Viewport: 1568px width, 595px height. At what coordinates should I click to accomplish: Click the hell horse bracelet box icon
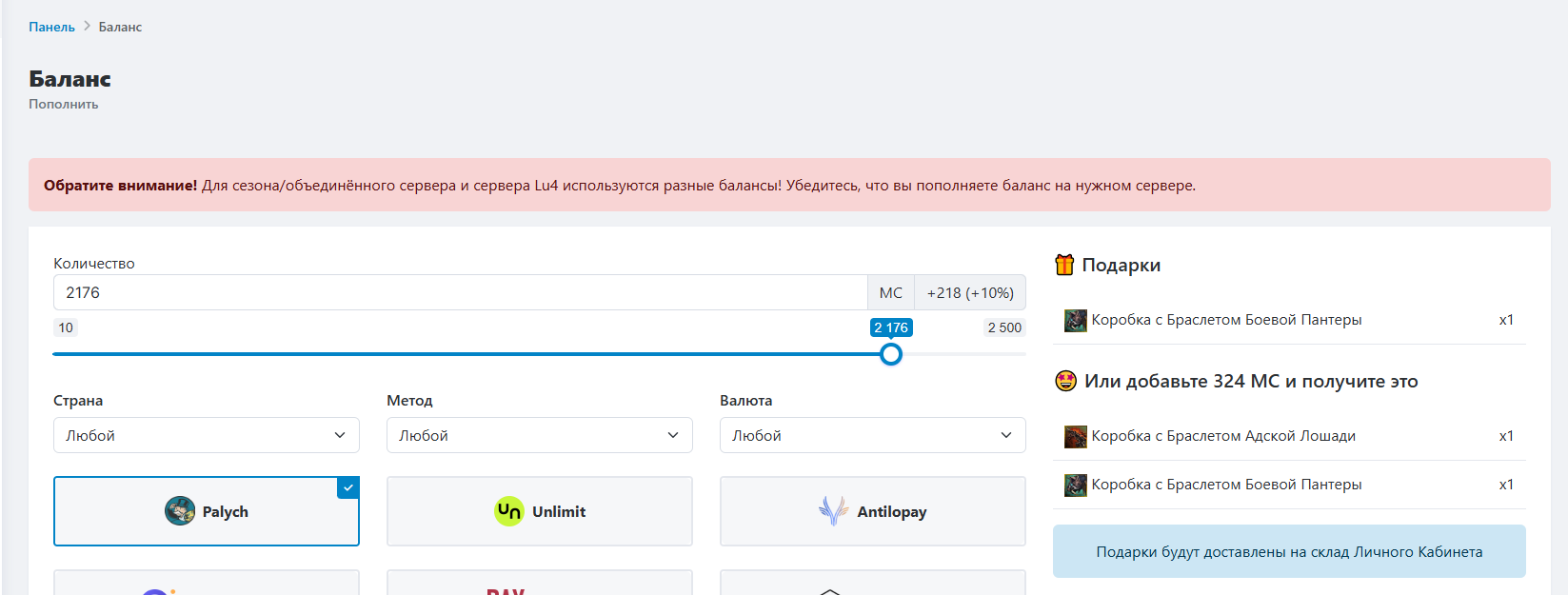point(1076,436)
